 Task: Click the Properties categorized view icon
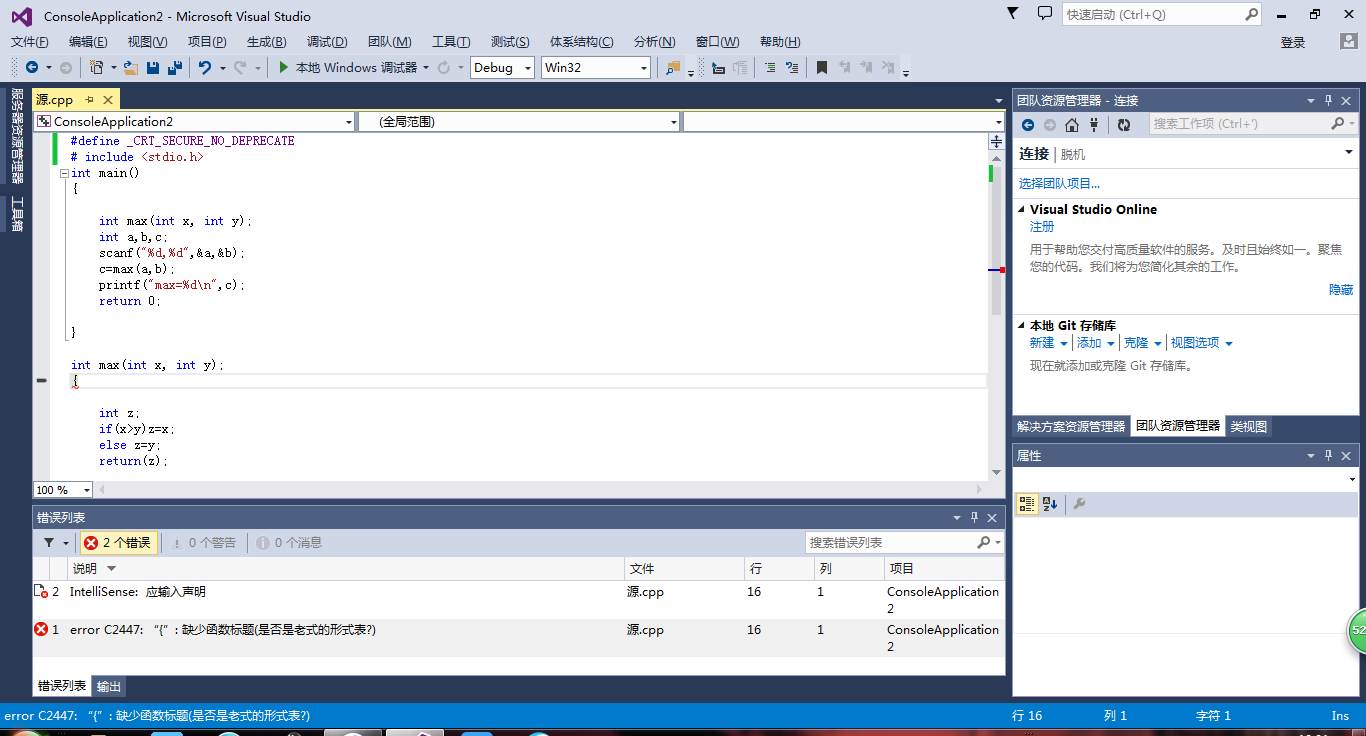[1027, 504]
